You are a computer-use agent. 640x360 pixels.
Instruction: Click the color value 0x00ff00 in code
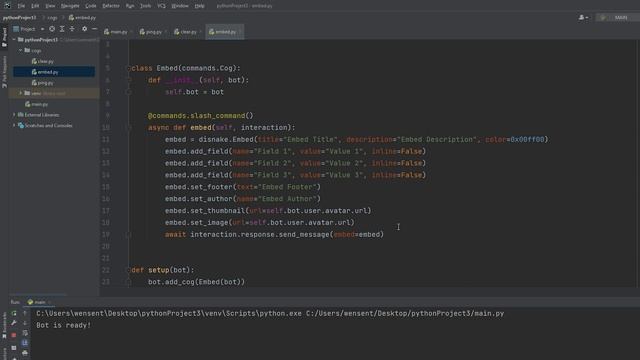click(x=527, y=140)
